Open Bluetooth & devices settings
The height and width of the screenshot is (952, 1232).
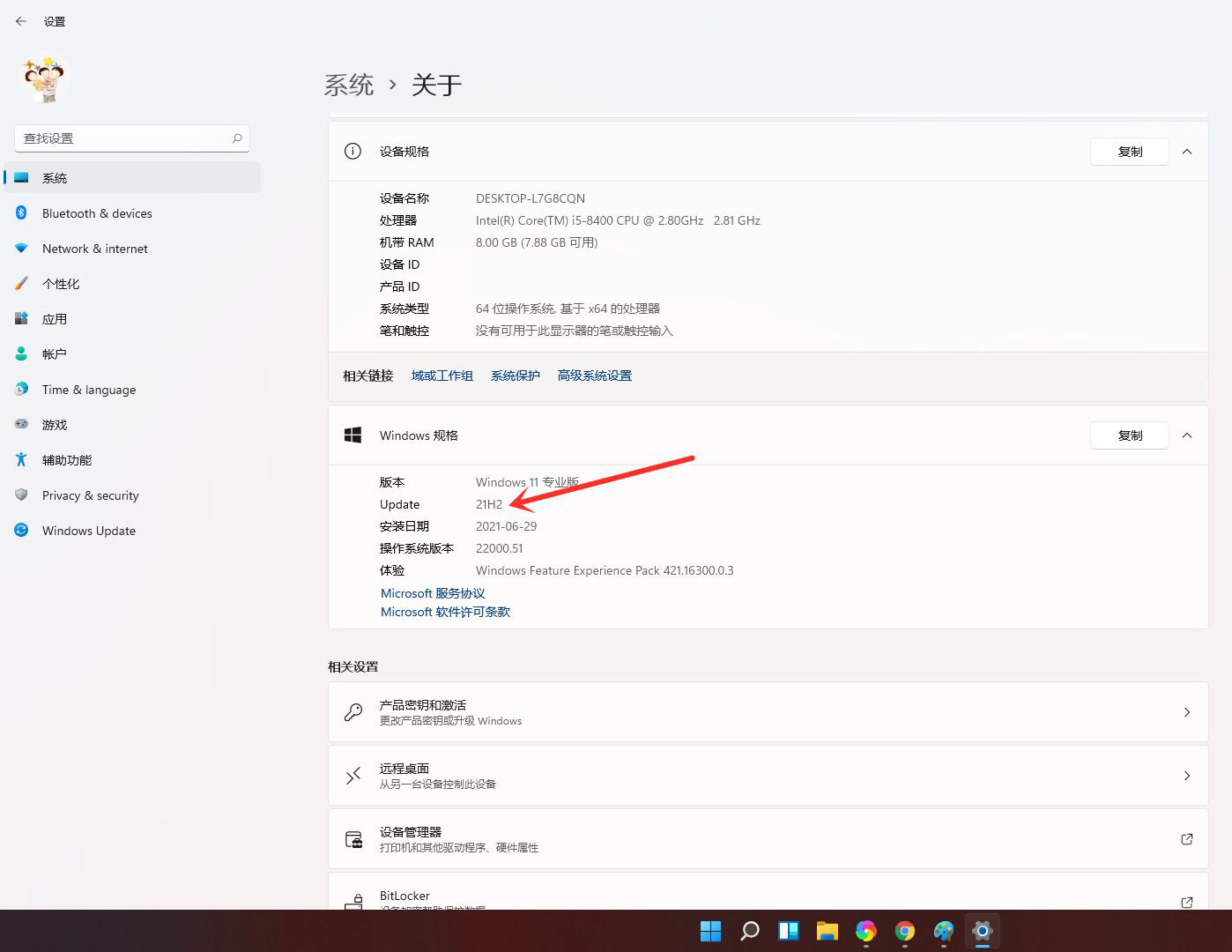[x=97, y=212]
